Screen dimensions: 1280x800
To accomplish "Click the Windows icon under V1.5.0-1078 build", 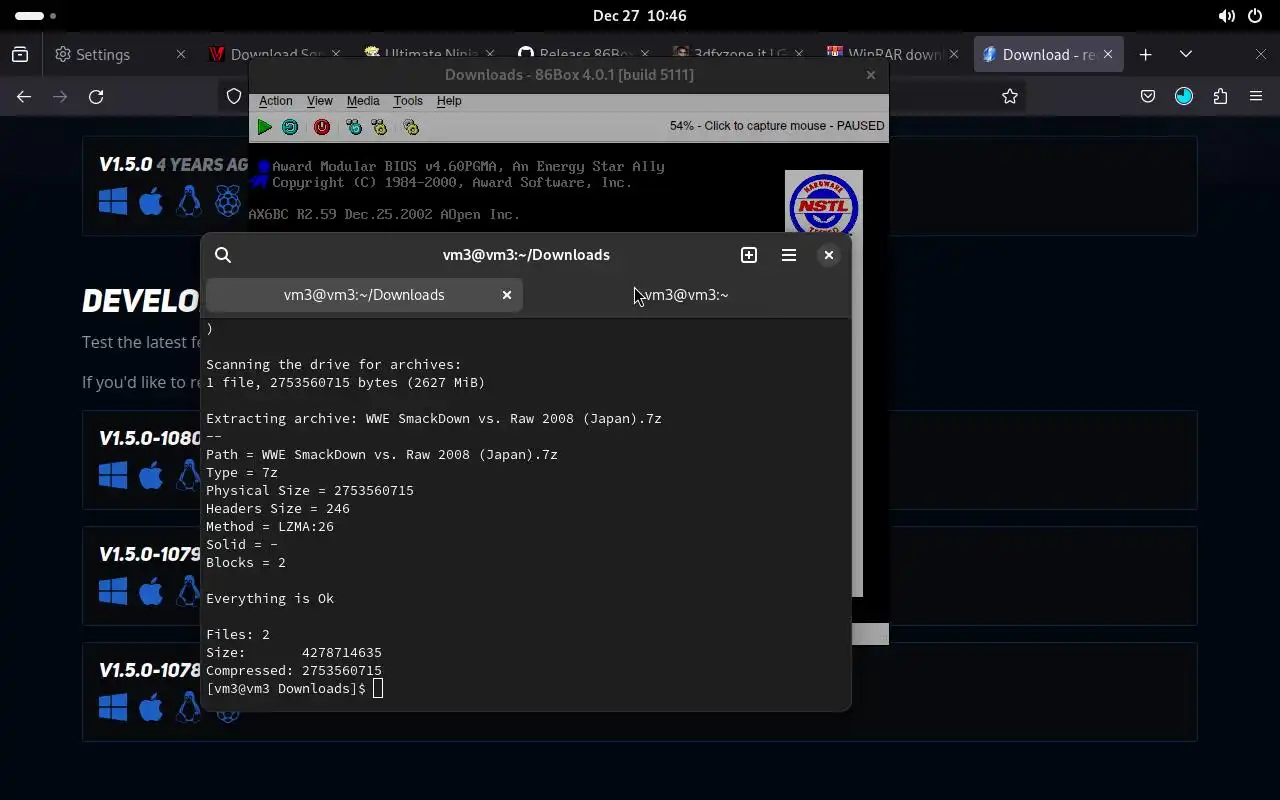I will (x=113, y=706).
